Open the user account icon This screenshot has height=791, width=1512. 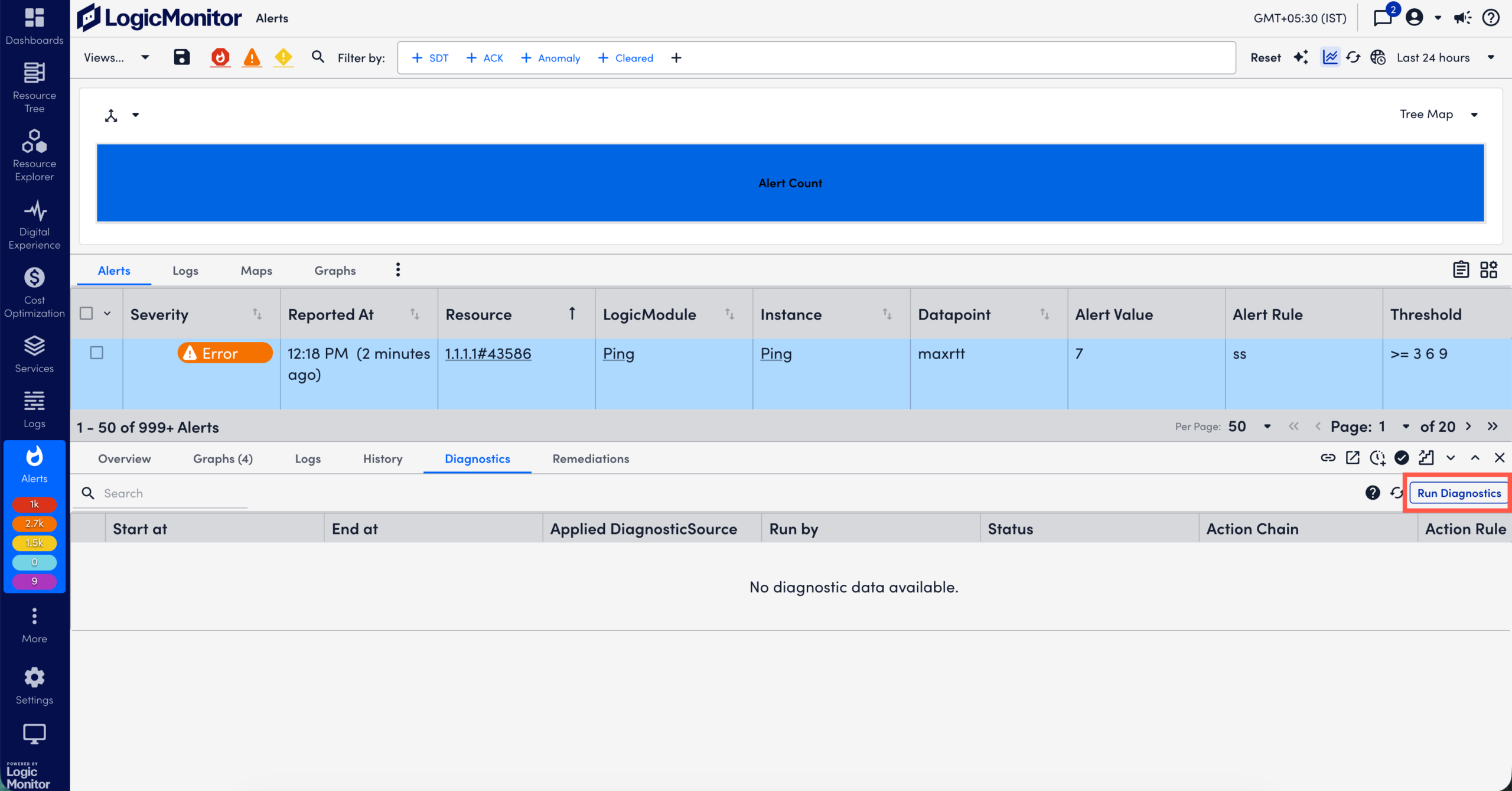point(1415,18)
